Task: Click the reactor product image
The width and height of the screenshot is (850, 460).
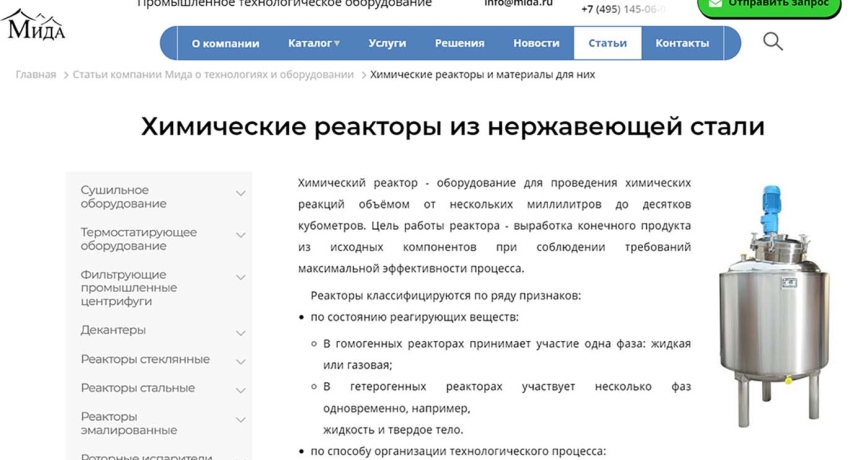Action: tap(766, 307)
